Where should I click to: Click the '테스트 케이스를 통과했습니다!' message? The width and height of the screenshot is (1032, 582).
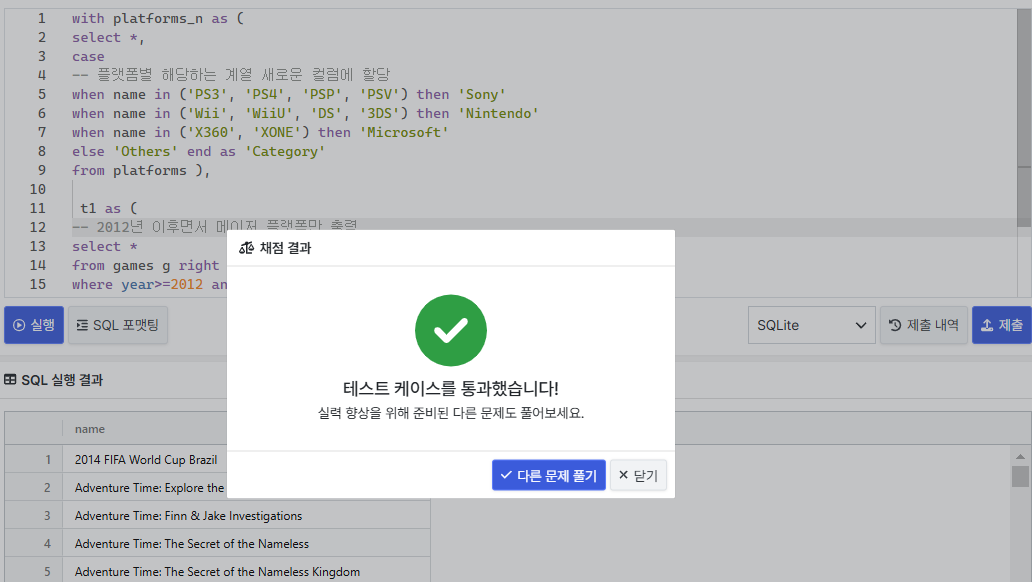click(451, 388)
